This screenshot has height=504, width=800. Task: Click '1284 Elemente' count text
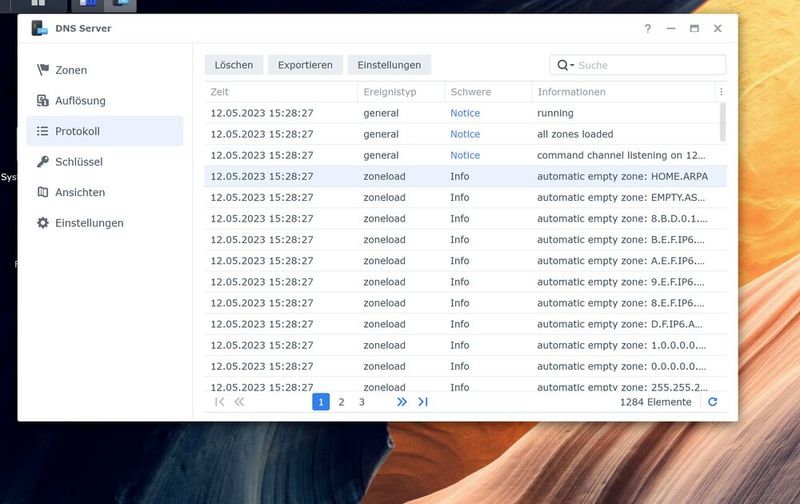656,402
